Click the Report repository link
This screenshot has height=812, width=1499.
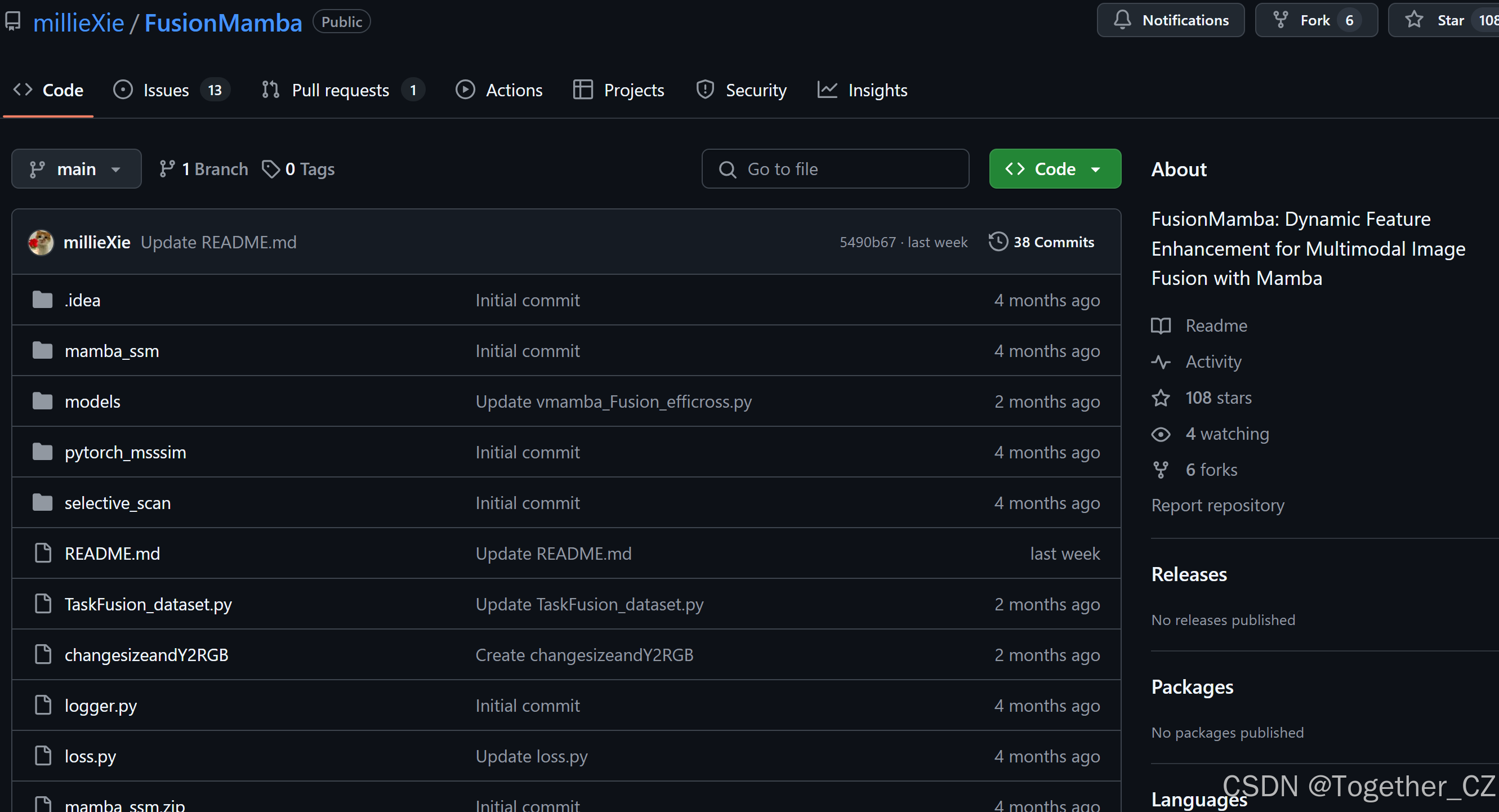click(x=1217, y=505)
